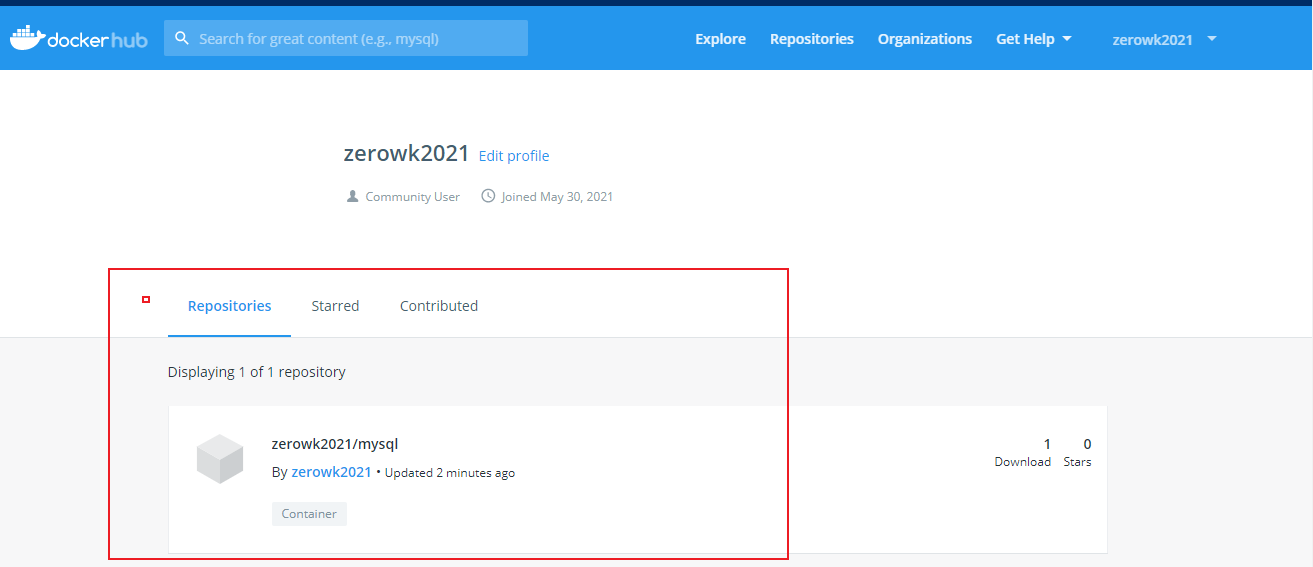This screenshot has width=1313, height=567.
Task: Open the Explore page
Action: [720, 39]
